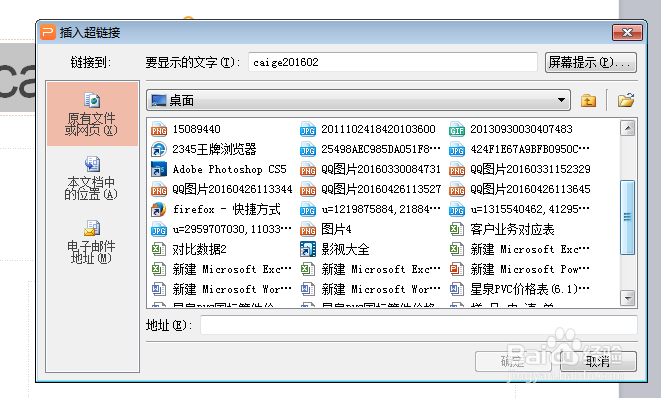The width and height of the screenshot is (661, 398).
Task: Select Adobe Photoshop CS5 icon
Action: (x=159, y=169)
